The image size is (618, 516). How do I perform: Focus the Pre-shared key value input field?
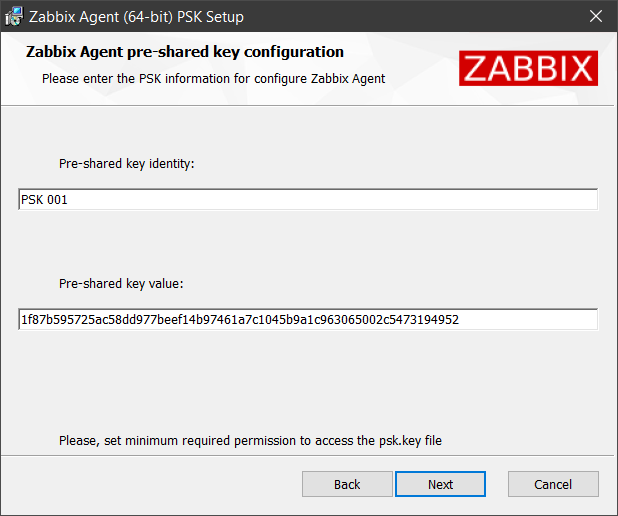click(x=308, y=319)
